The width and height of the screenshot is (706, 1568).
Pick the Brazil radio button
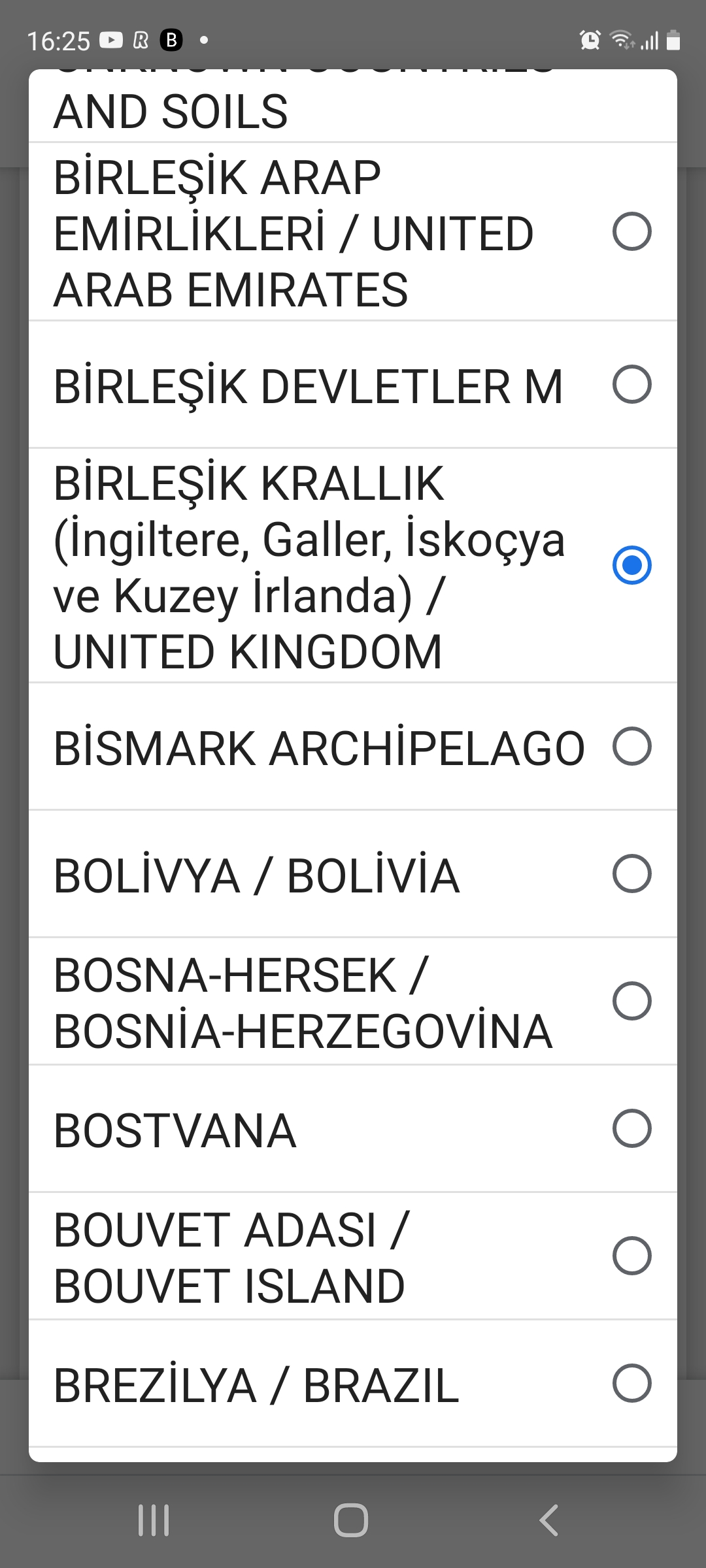click(x=631, y=1383)
